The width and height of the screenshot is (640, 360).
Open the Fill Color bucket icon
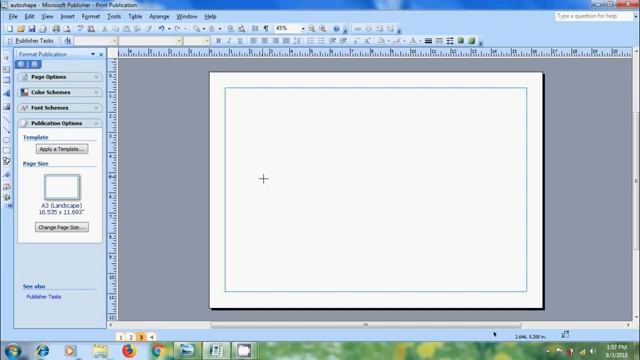coord(381,41)
